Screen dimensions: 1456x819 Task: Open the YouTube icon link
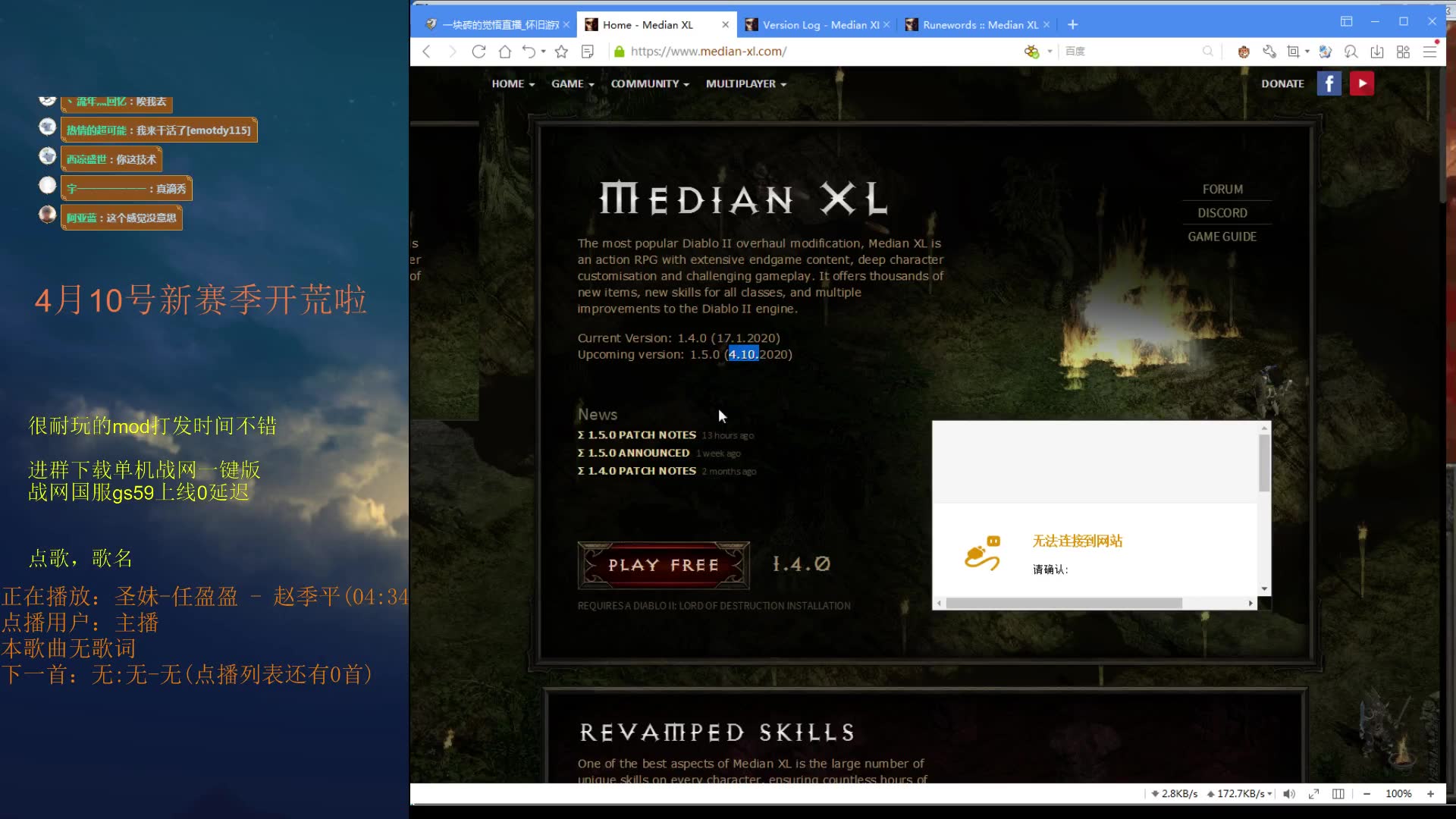click(x=1362, y=83)
